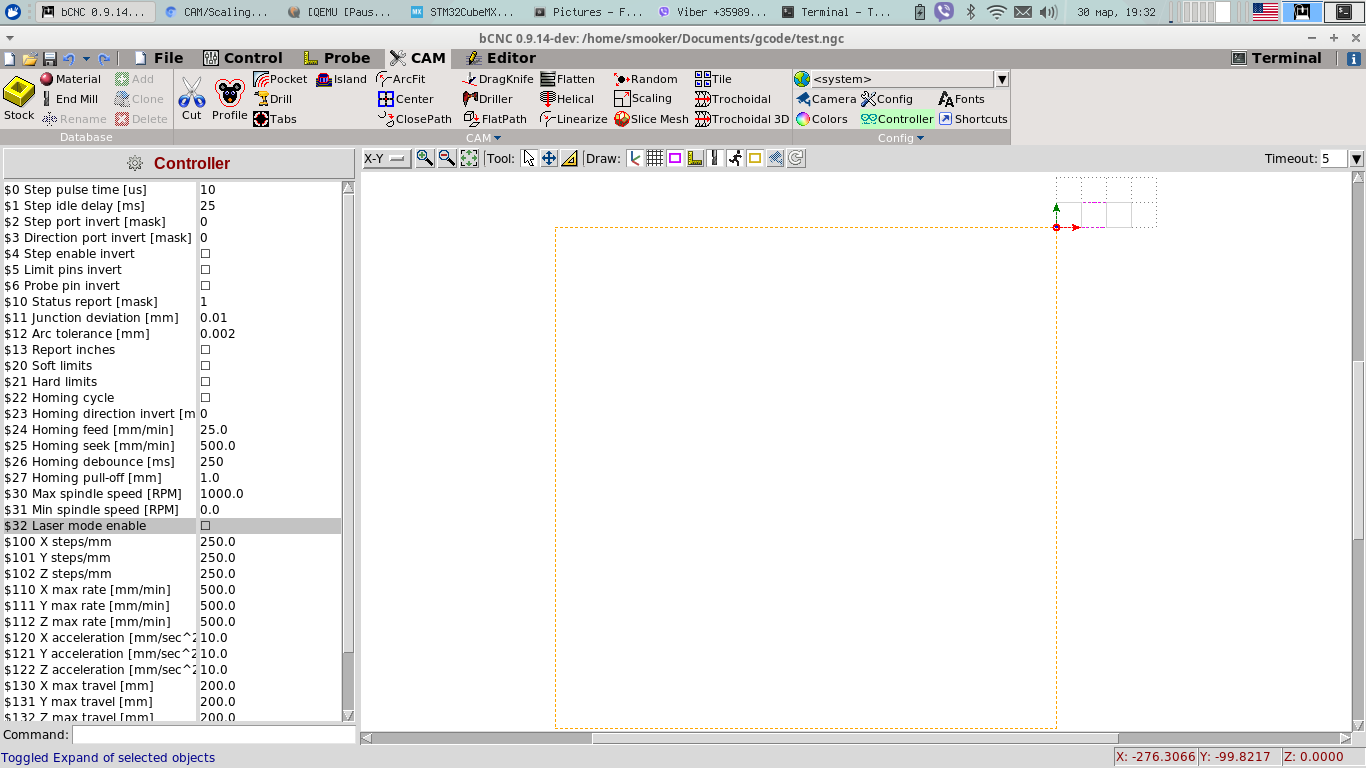Viewport: 1366px width, 768px height.
Task: Enable $32 Laser mode checkbox
Action: coord(206,526)
